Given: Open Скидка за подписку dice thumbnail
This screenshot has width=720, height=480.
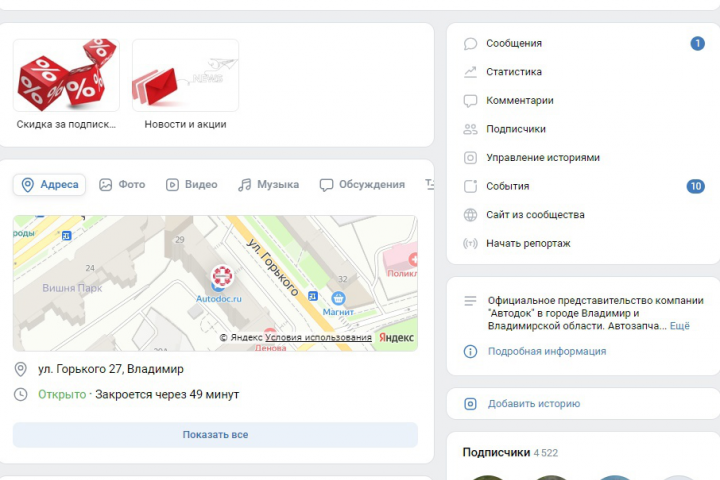Looking at the screenshot, I should tap(66, 75).
